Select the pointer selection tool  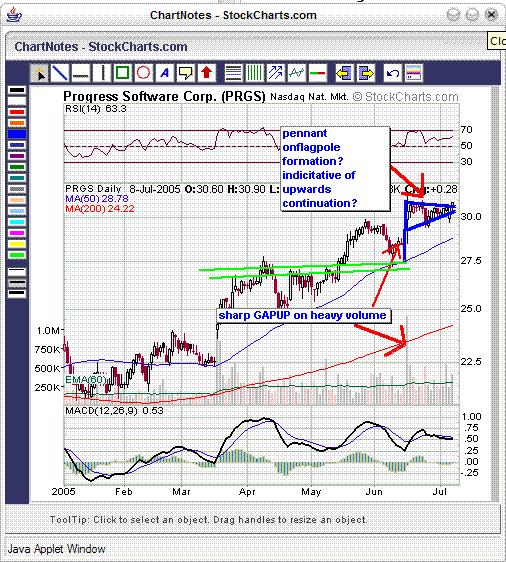39,73
